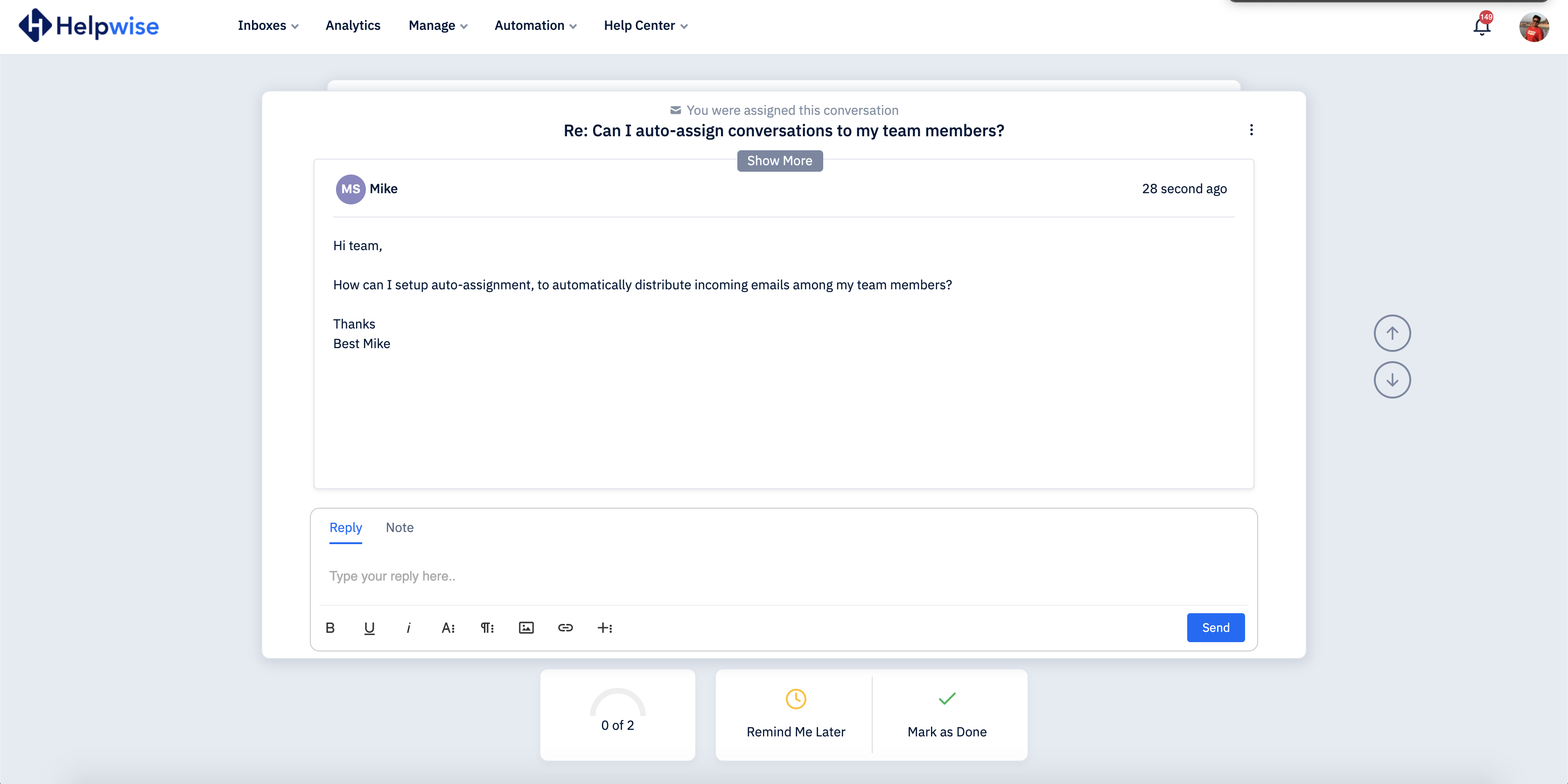Open the Automation dropdown
This screenshot has width=1568, height=784.
(535, 26)
